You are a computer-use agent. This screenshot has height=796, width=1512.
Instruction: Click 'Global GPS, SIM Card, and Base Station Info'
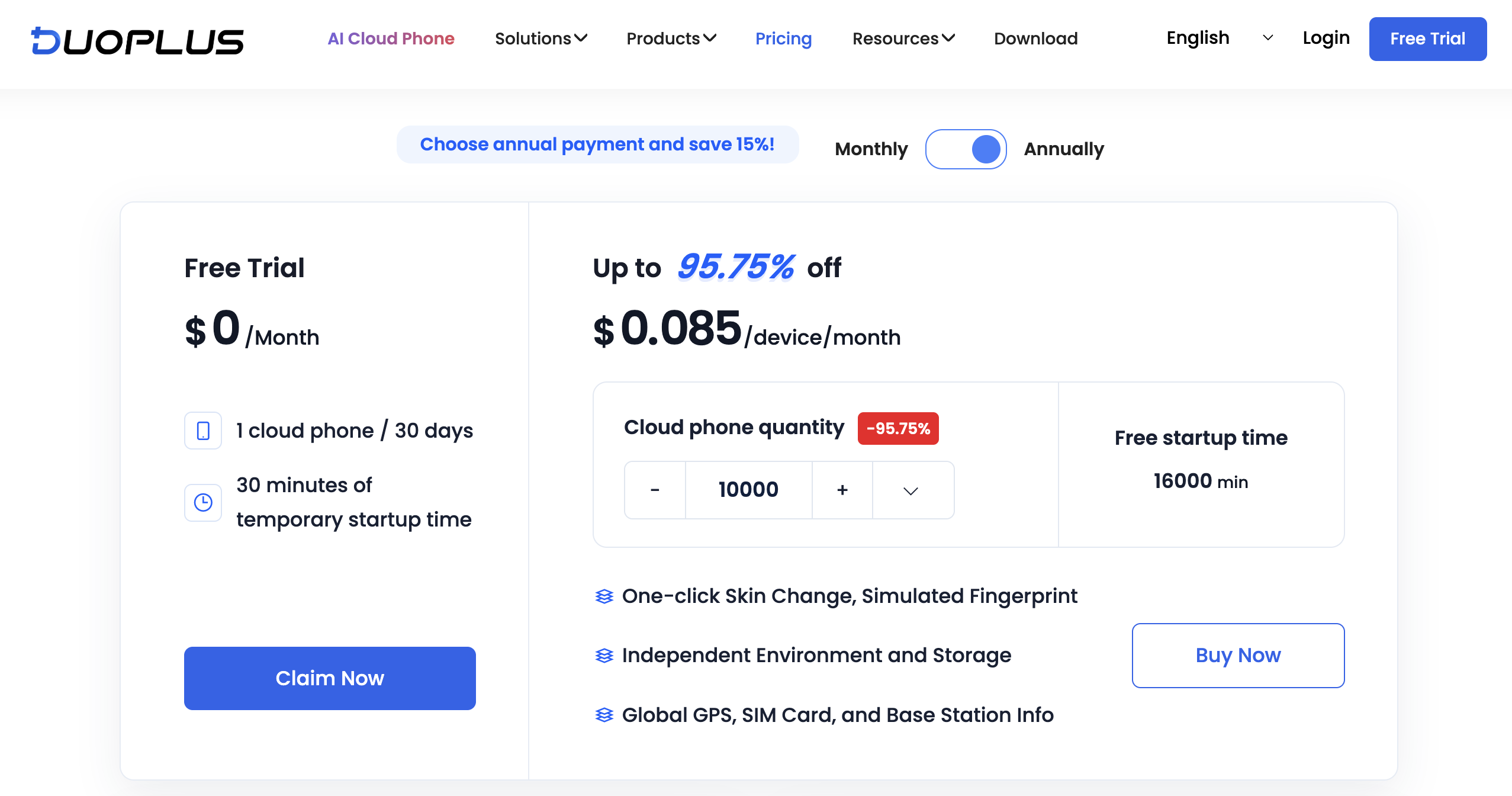[x=838, y=715]
